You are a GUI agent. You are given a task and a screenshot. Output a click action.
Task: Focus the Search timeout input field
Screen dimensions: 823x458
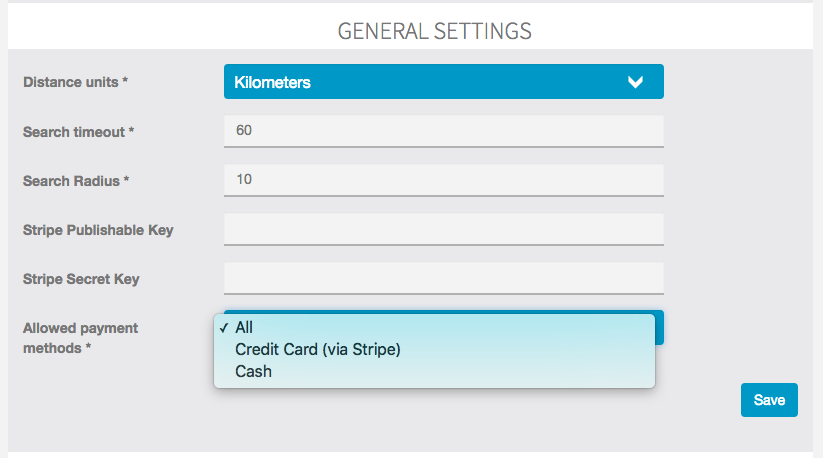tap(443, 131)
